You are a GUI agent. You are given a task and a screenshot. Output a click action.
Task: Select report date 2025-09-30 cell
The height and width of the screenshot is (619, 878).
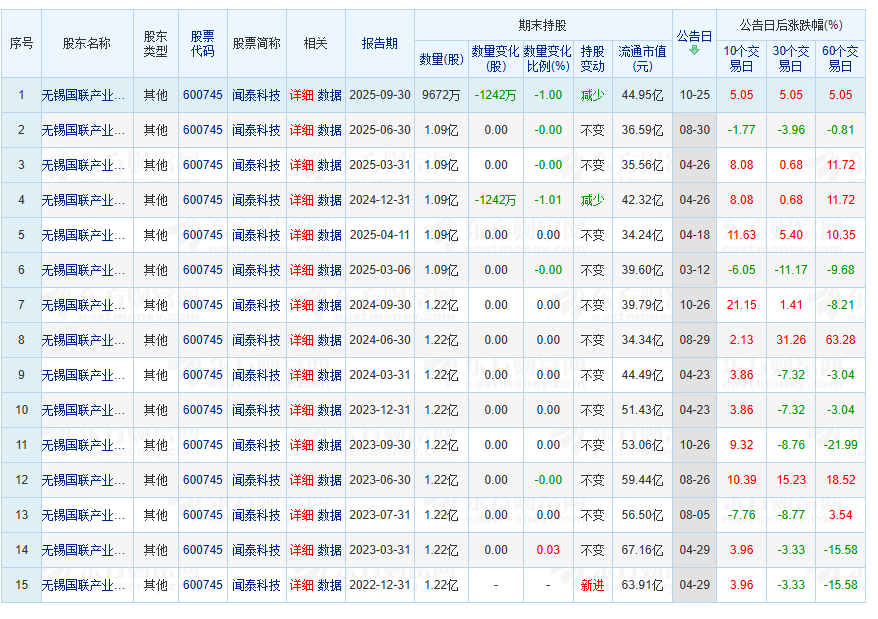[x=380, y=95]
